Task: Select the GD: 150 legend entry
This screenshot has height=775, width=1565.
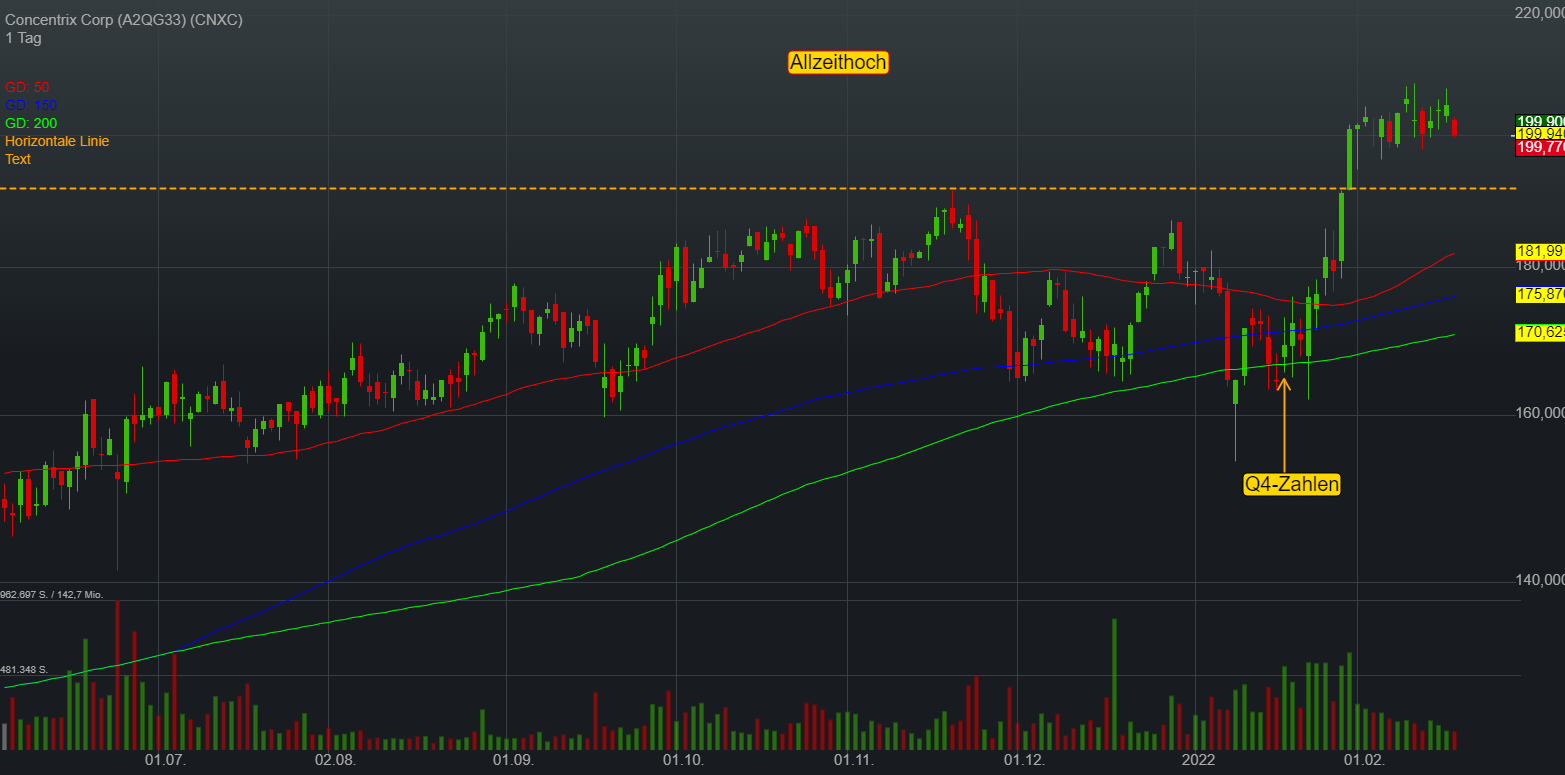Action: click(x=31, y=105)
